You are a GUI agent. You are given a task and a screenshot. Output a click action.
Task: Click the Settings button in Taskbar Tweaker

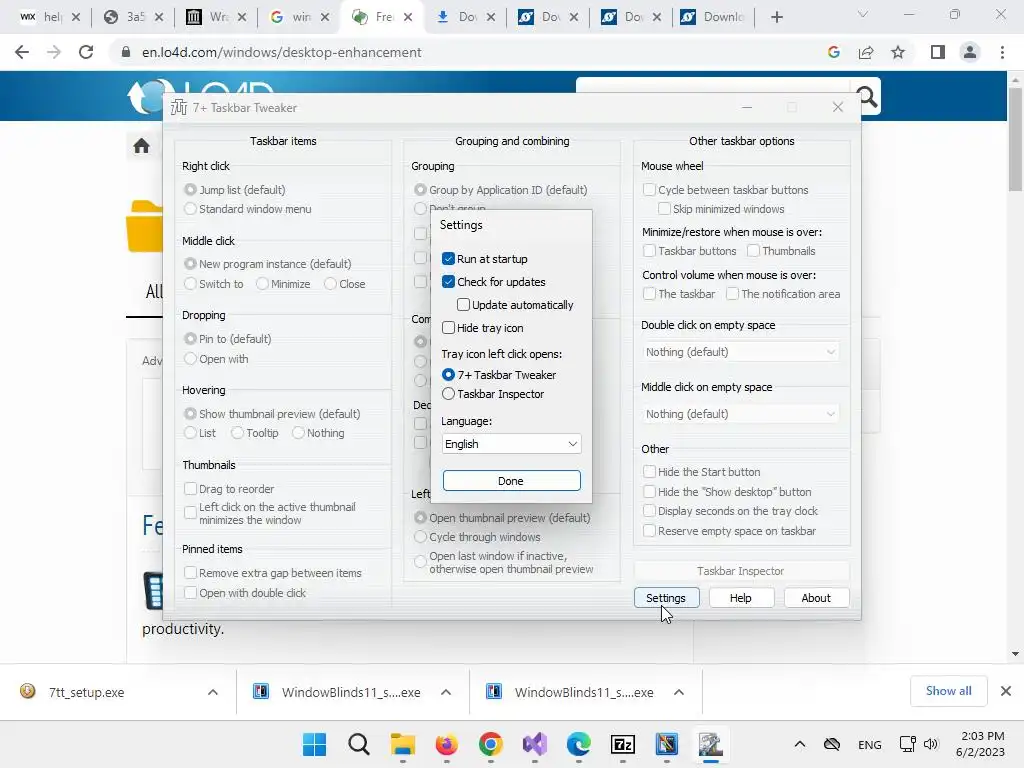coord(666,598)
